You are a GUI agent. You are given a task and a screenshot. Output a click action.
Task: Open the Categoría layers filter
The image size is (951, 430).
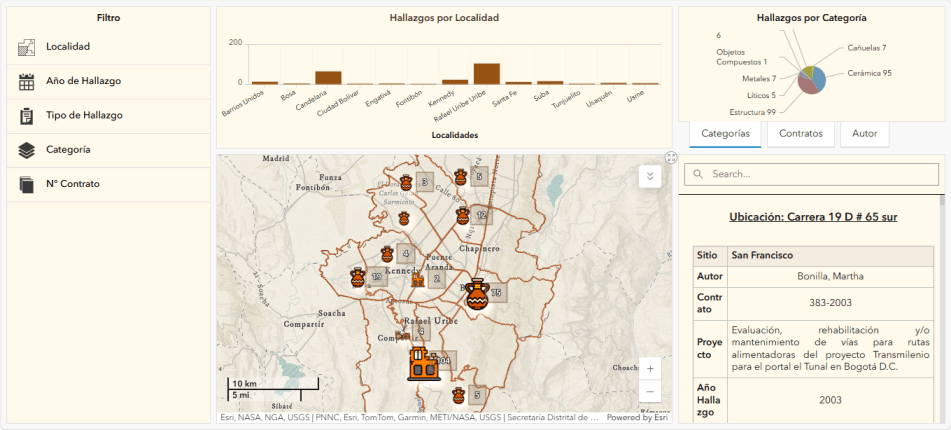(x=68, y=149)
